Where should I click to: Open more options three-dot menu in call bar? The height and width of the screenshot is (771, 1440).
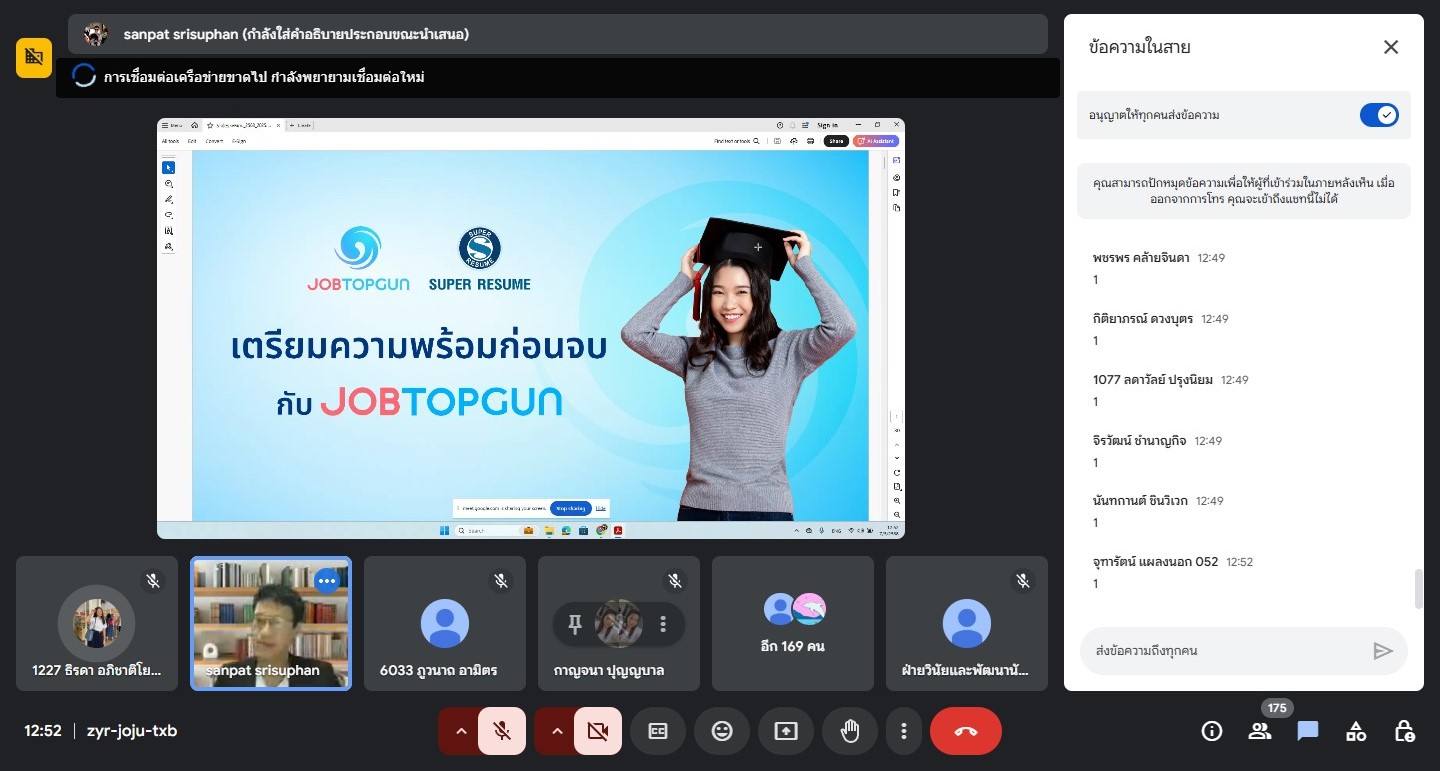point(904,731)
